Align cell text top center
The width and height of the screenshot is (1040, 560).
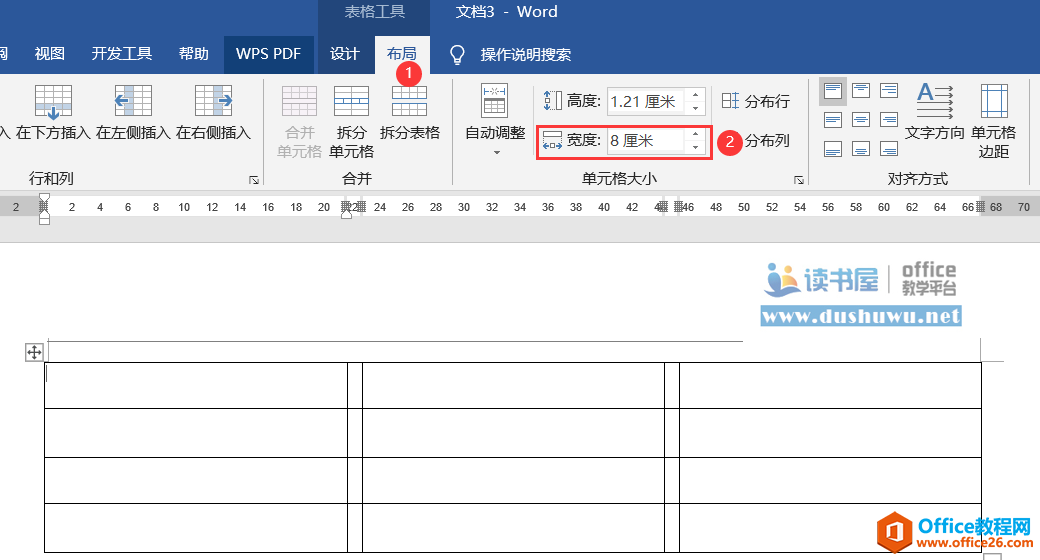pyautogui.click(x=861, y=91)
